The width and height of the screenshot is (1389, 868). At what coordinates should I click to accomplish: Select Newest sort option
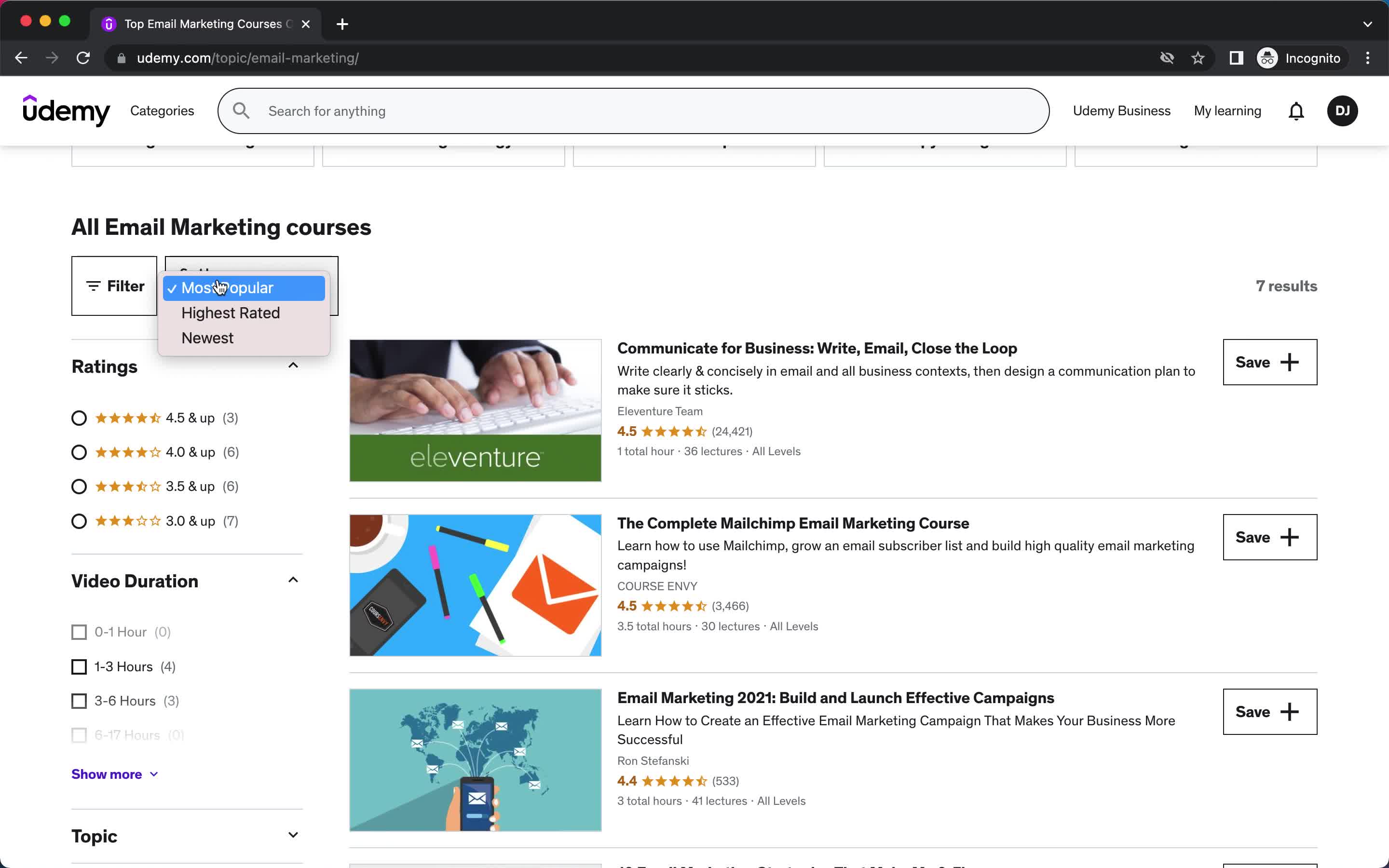click(x=244, y=338)
